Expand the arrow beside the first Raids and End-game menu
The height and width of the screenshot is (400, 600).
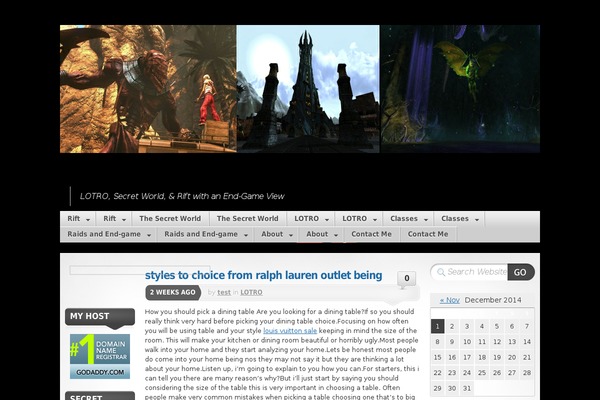[149, 235]
